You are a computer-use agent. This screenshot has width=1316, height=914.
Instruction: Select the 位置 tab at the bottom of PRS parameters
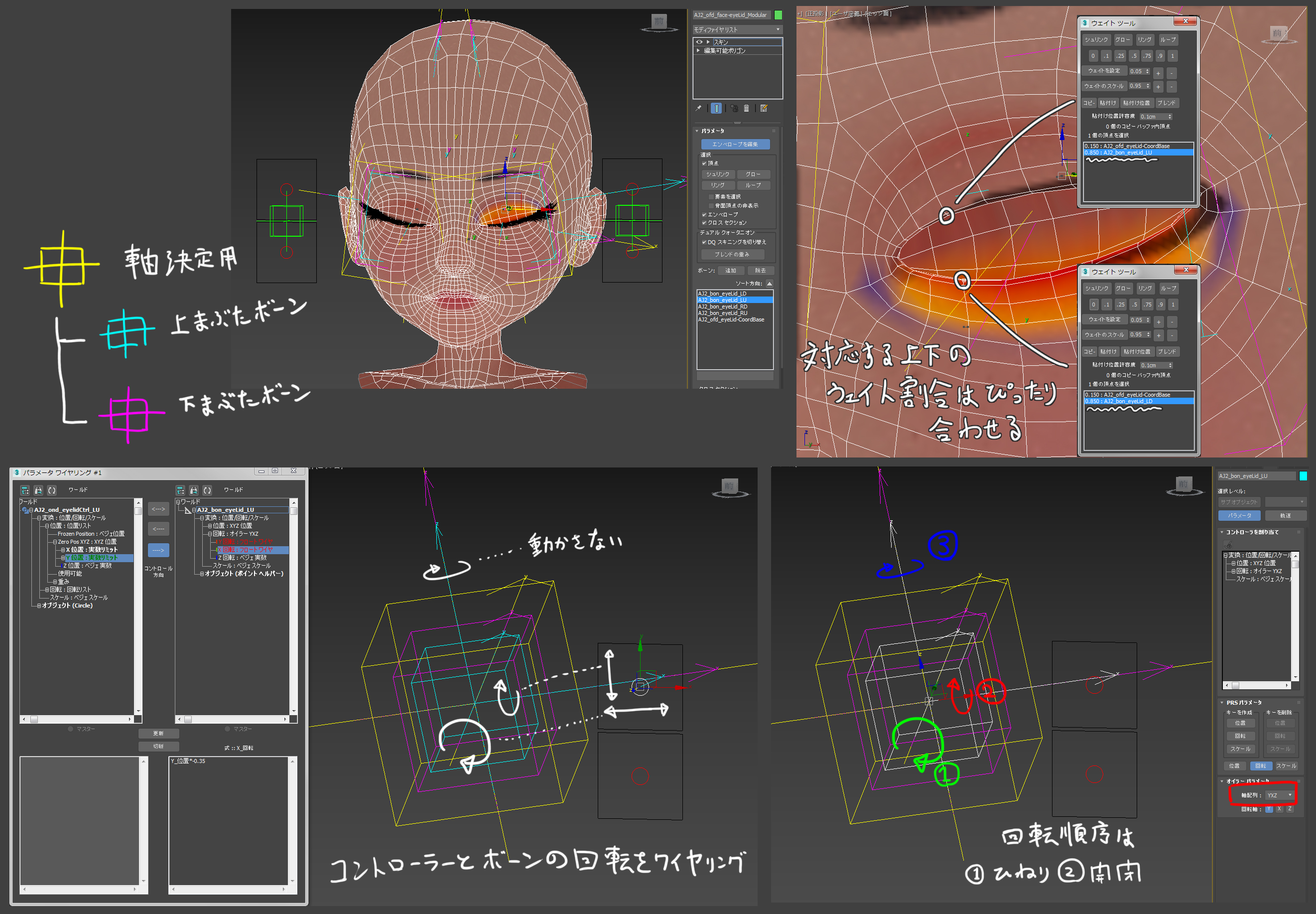point(1234,765)
